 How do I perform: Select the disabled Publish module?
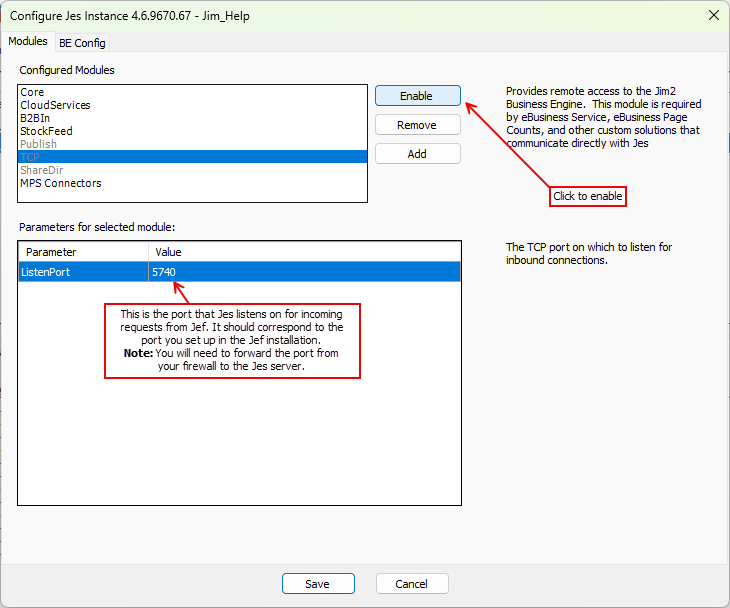click(192, 144)
